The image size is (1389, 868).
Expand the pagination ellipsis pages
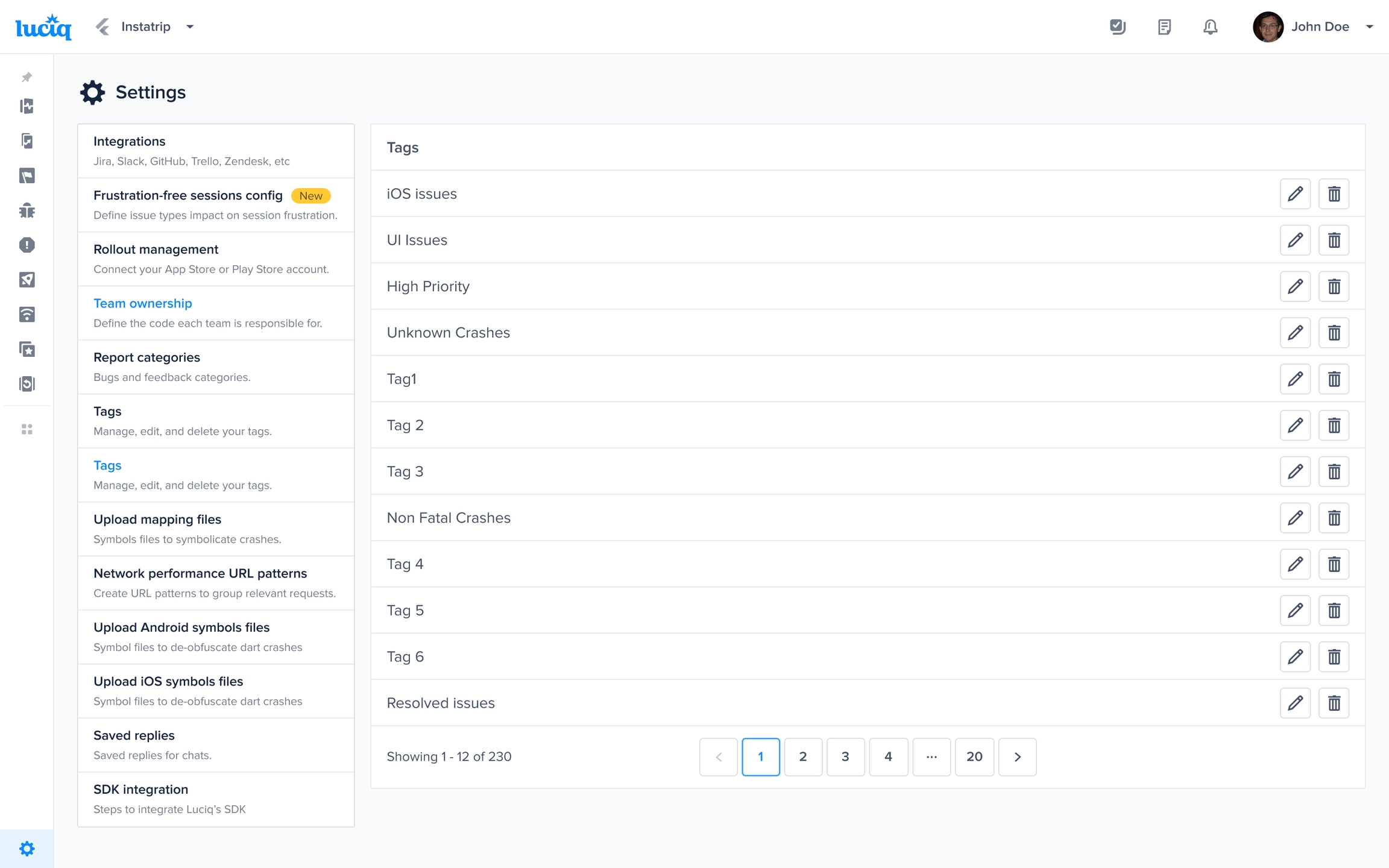(931, 756)
